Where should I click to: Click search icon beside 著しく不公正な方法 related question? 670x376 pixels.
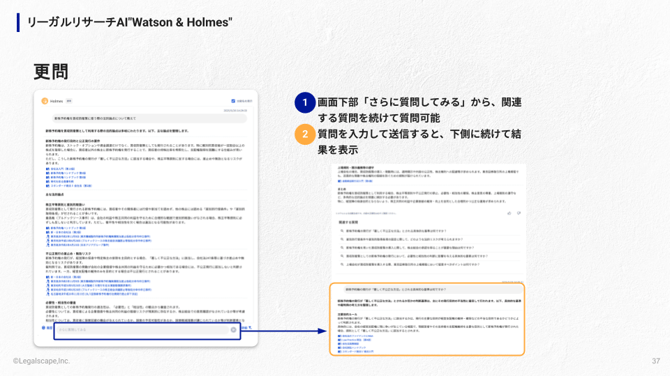(x=342, y=231)
